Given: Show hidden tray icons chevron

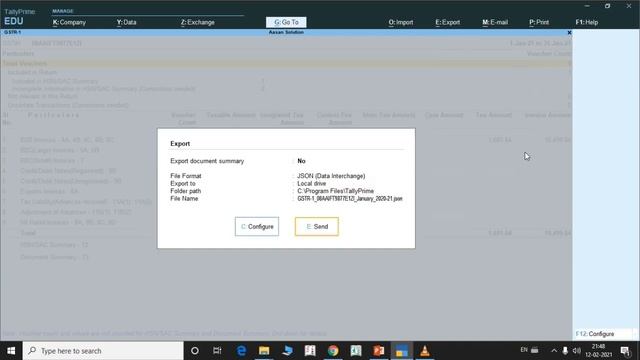Looking at the screenshot, I should pos(554,351).
